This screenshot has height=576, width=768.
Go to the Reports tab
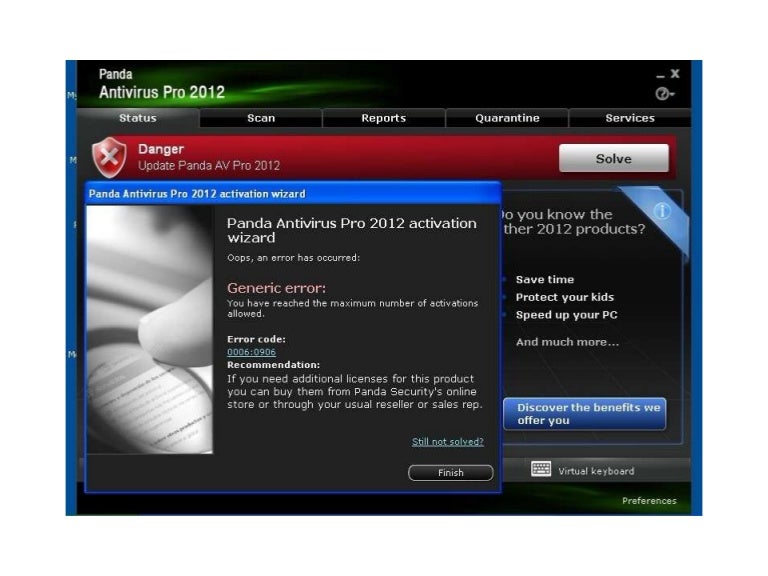coord(384,118)
